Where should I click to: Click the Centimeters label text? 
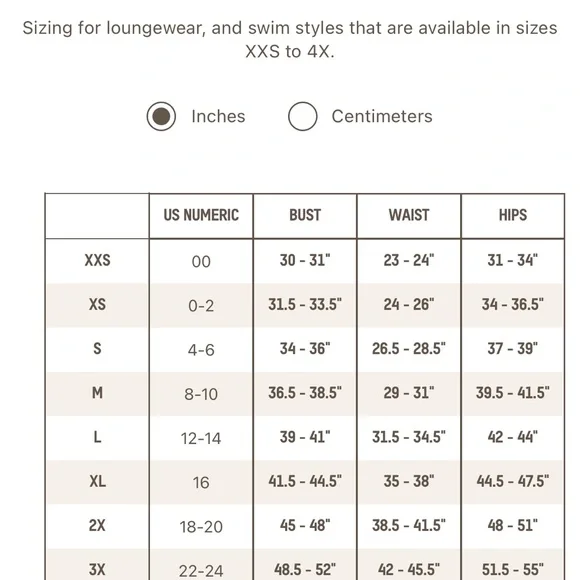click(382, 116)
